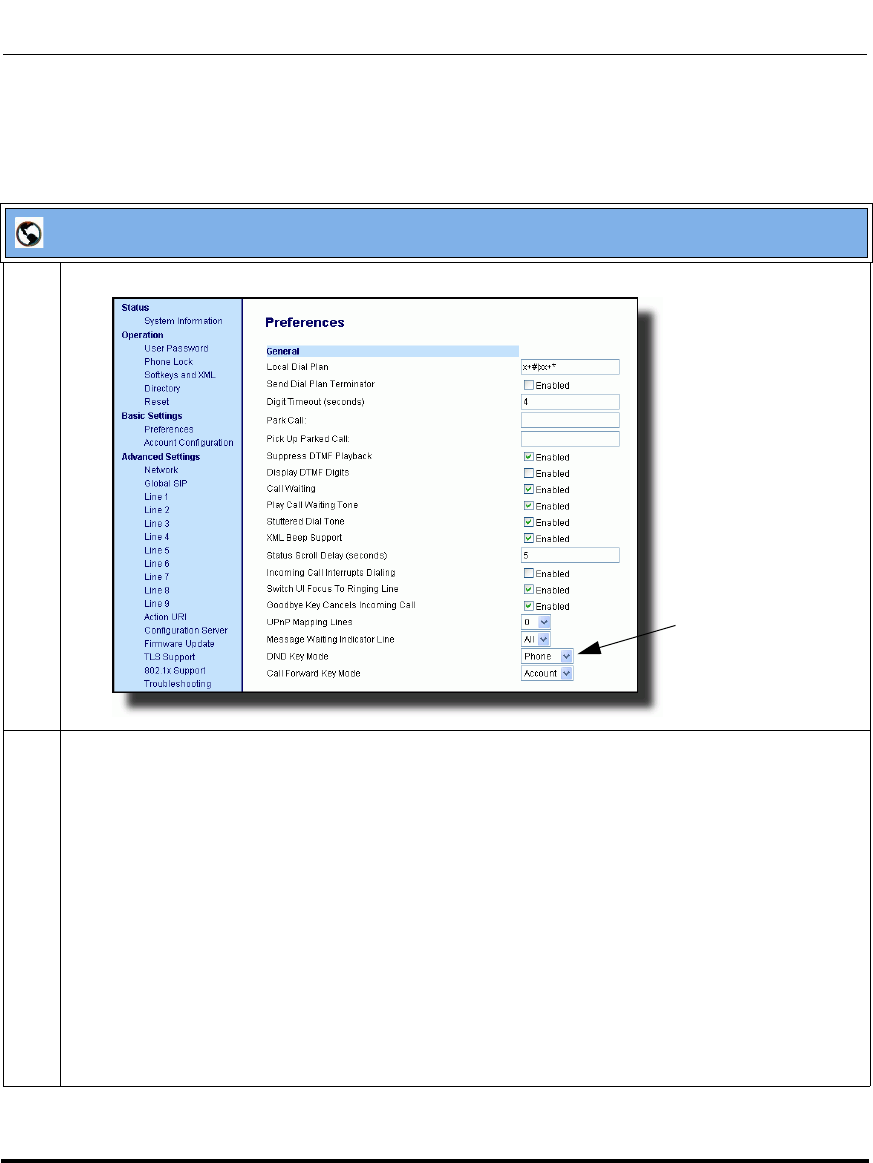Image resolution: width=873 pixels, height=1163 pixels.
Task: Navigate to Troubleshooting in sidebar
Action: [x=177, y=684]
